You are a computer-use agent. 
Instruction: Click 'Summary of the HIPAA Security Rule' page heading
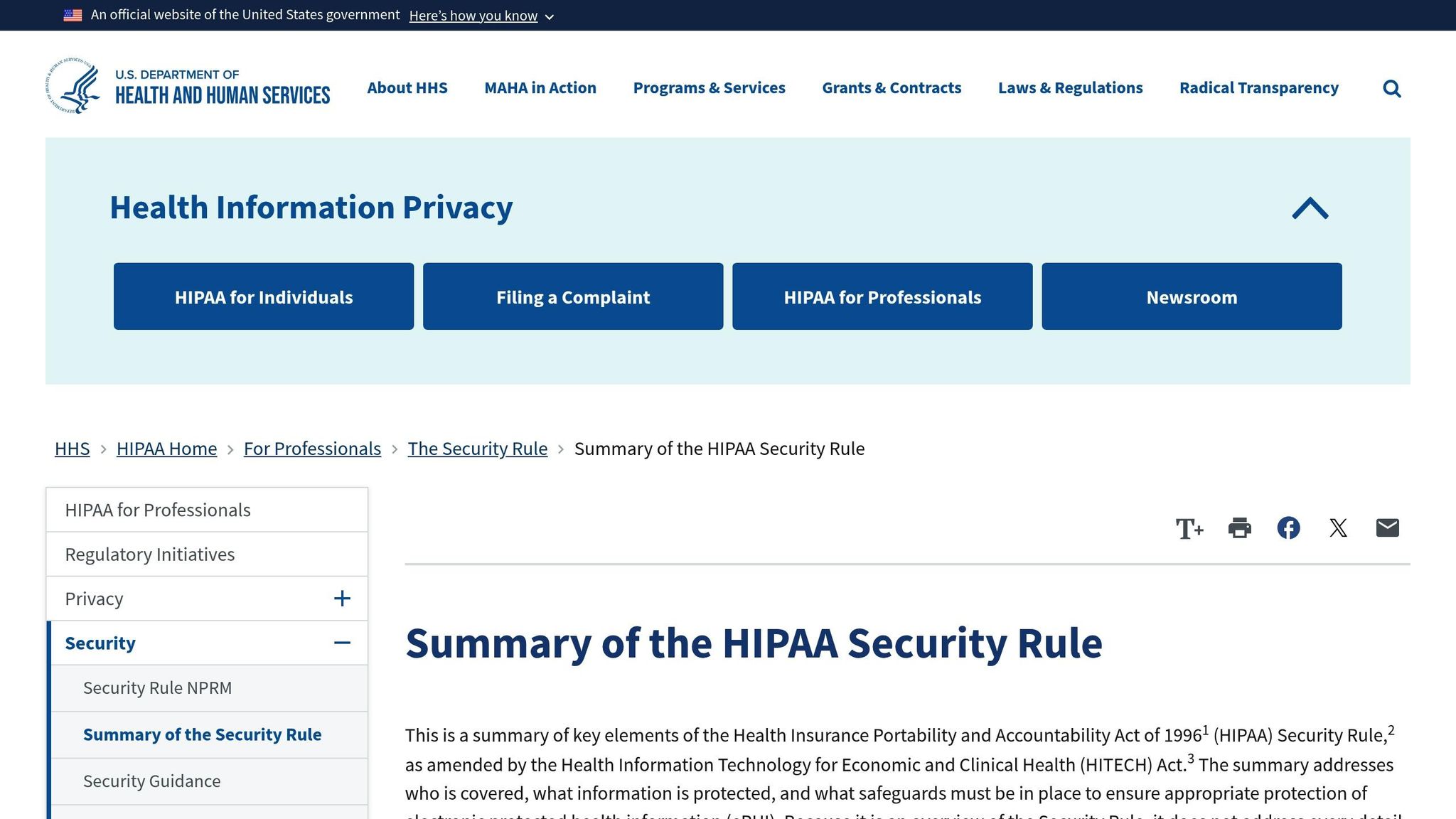(754, 643)
